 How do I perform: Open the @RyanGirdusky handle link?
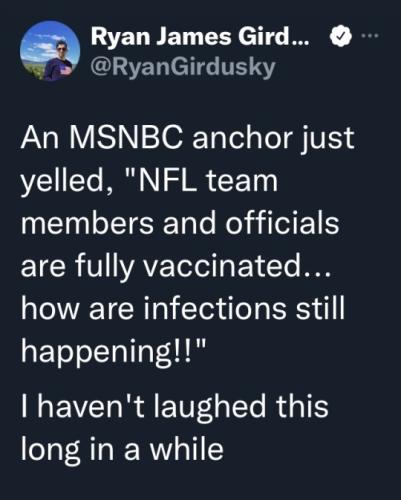coord(183,68)
